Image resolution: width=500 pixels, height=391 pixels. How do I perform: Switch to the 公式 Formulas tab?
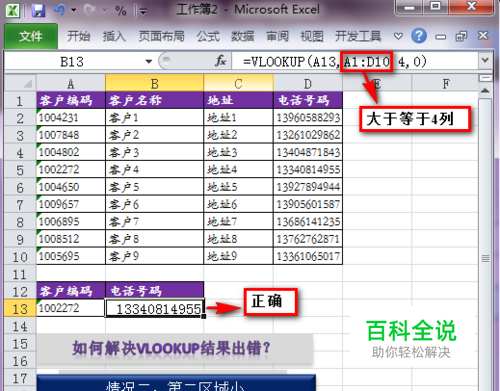pos(208,36)
